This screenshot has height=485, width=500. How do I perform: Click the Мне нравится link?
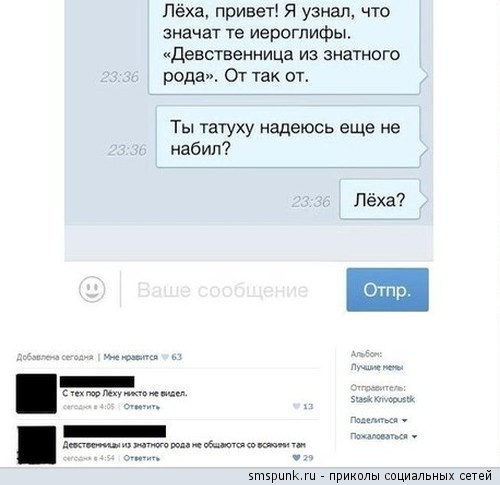click(130, 357)
